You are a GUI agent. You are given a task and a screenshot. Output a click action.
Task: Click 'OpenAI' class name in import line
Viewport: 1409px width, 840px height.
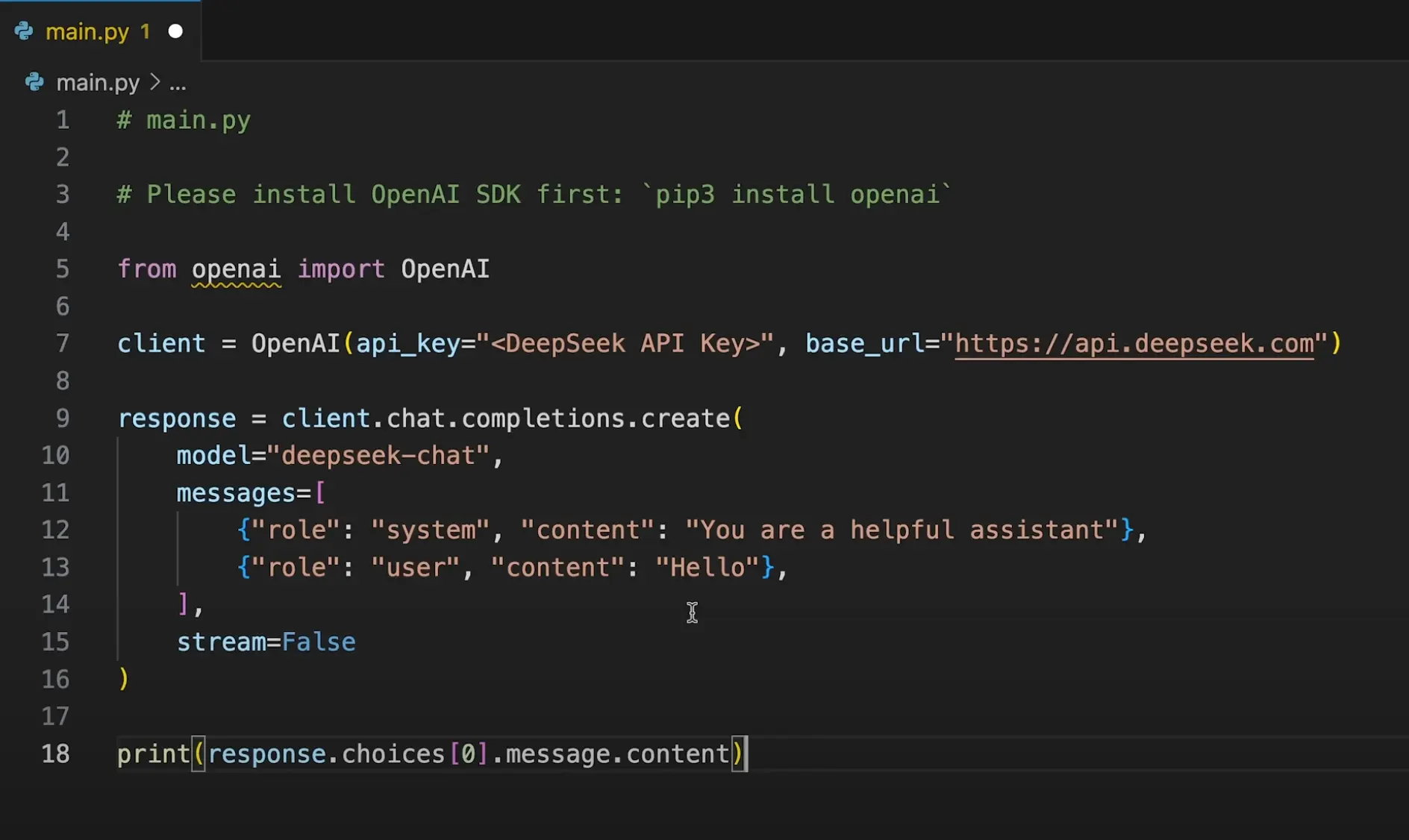click(x=446, y=269)
